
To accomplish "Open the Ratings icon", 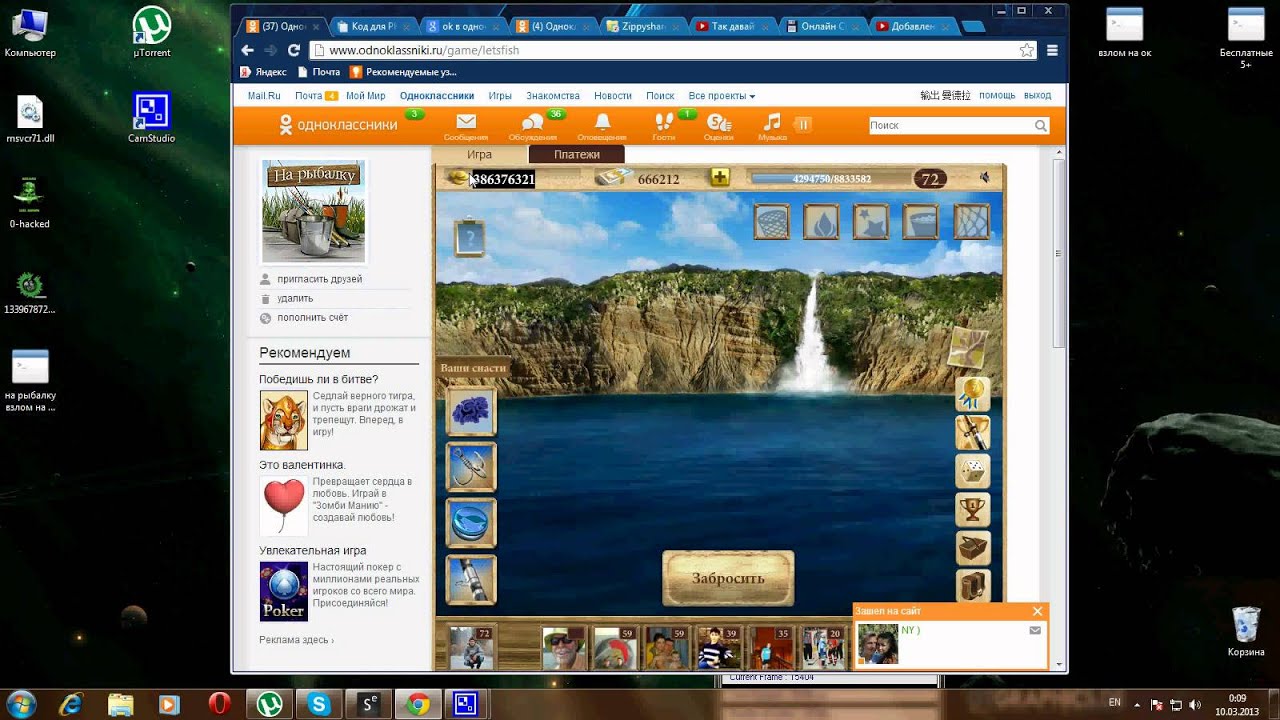I will pos(718,126).
